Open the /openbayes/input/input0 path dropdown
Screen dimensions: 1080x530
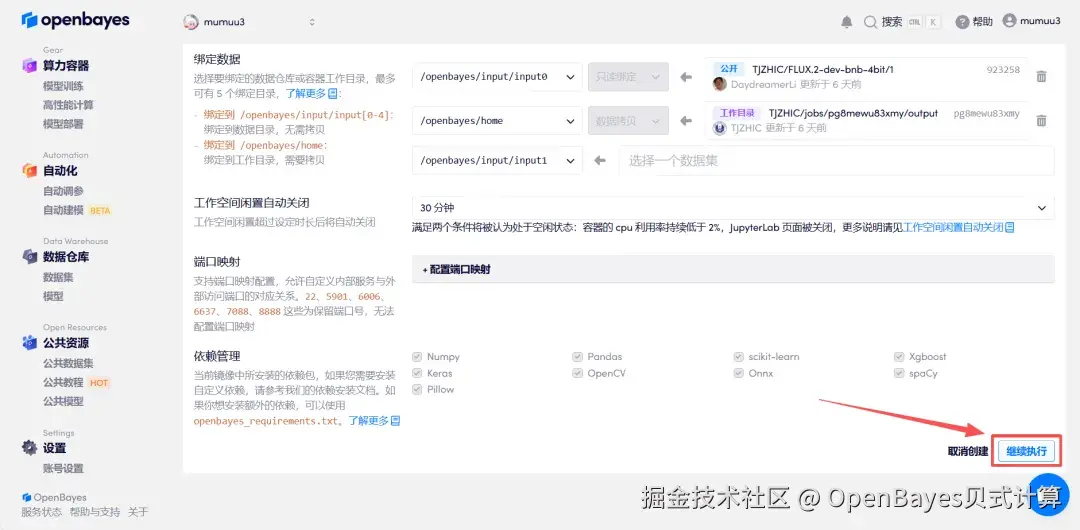point(497,77)
